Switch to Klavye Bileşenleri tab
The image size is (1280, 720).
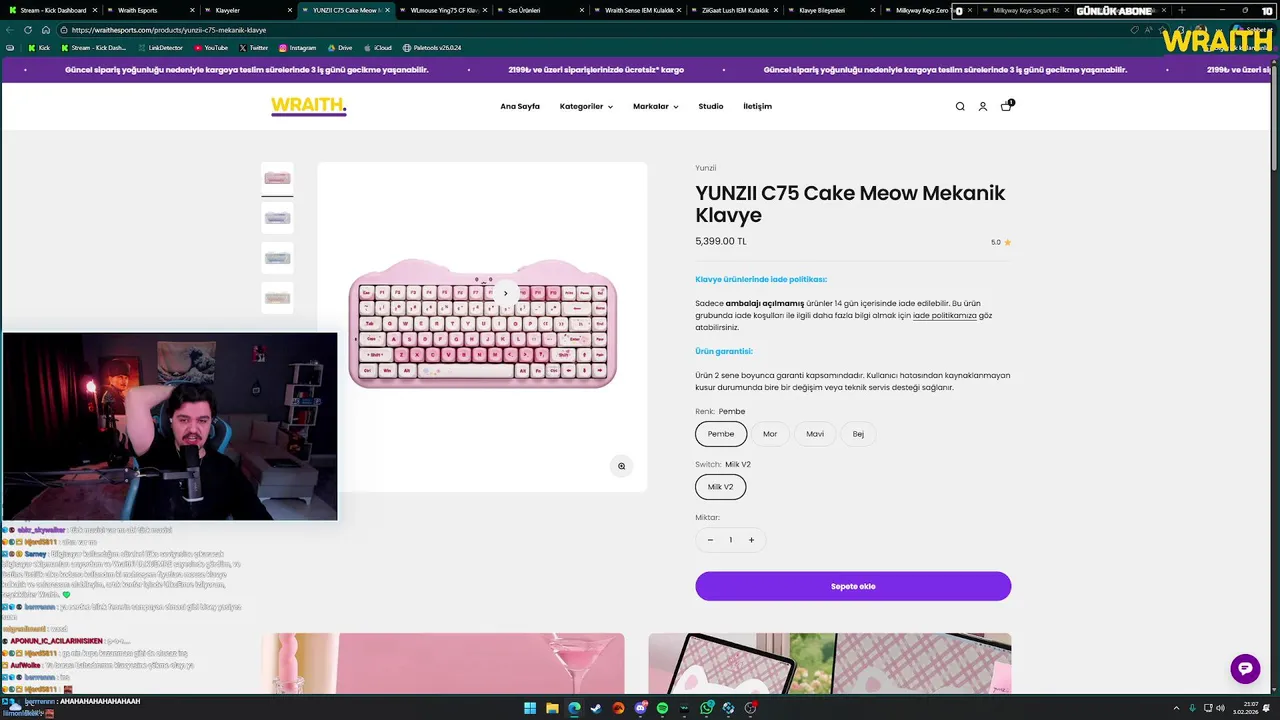click(830, 10)
